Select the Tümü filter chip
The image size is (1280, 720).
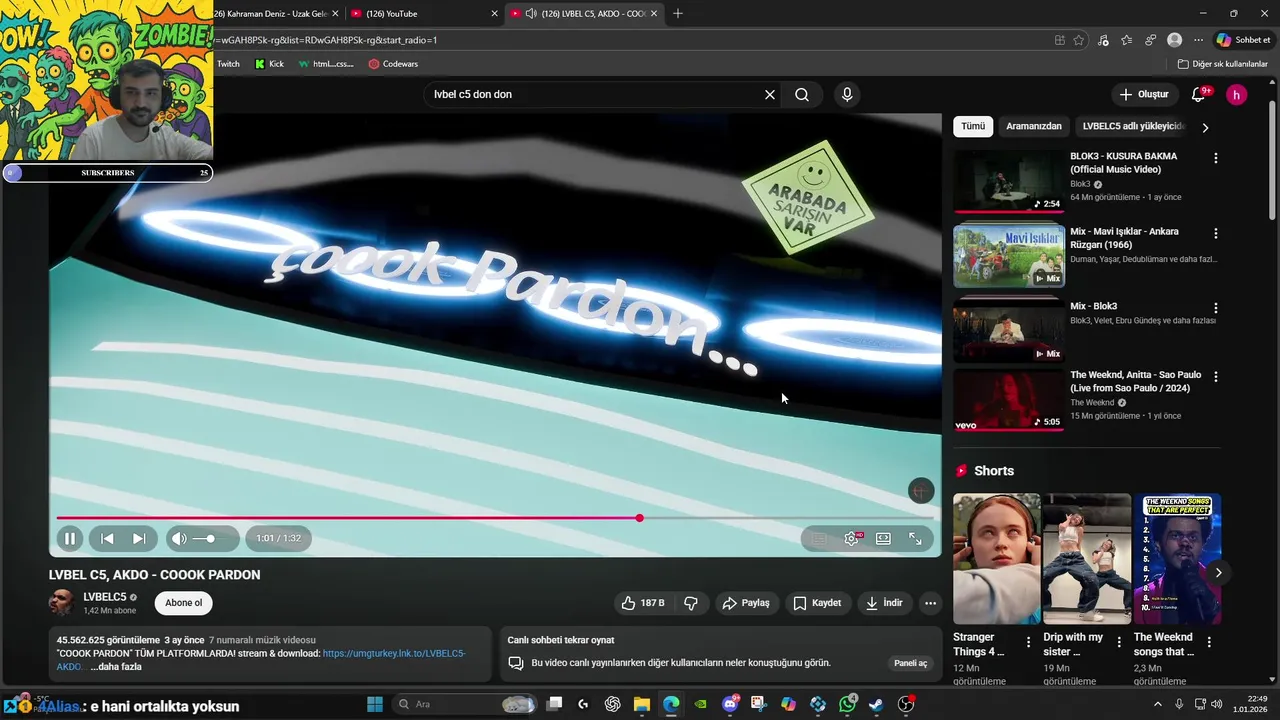[973, 126]
